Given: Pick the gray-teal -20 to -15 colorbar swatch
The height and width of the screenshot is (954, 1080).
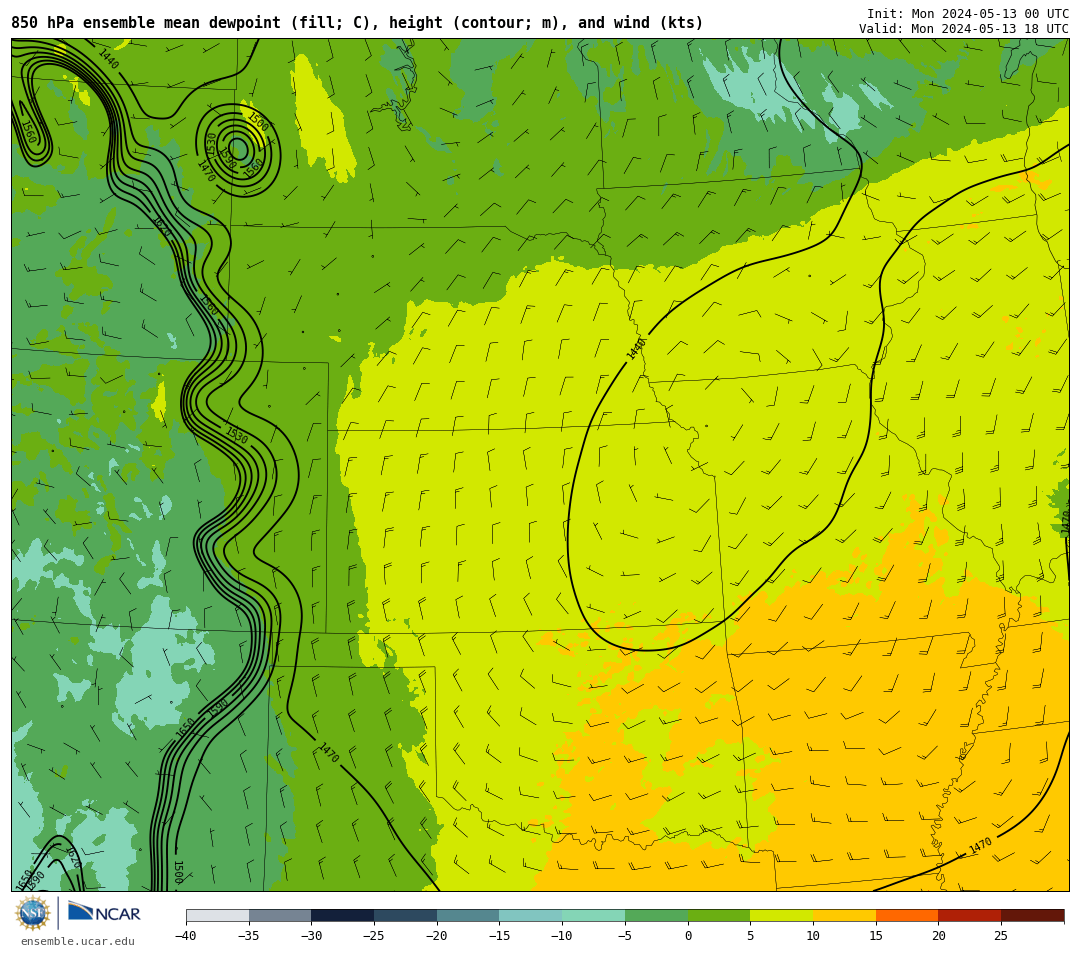Looking at the screenshot, I should [468, 915].
